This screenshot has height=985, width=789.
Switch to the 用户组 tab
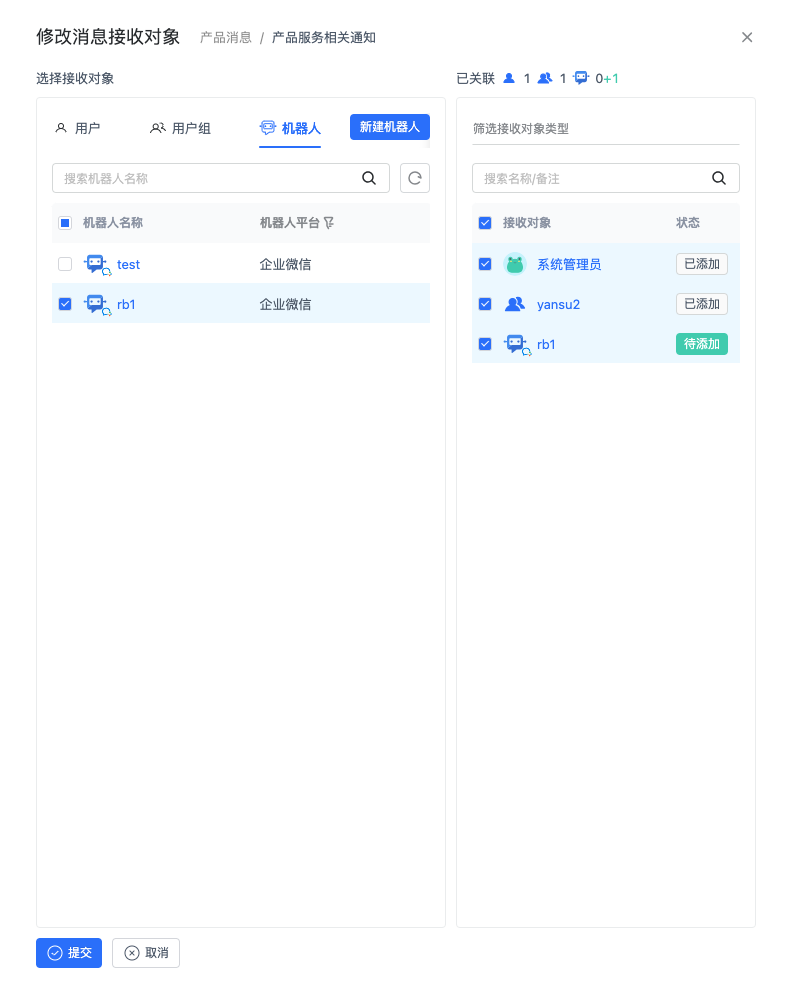tap(181, 128)
